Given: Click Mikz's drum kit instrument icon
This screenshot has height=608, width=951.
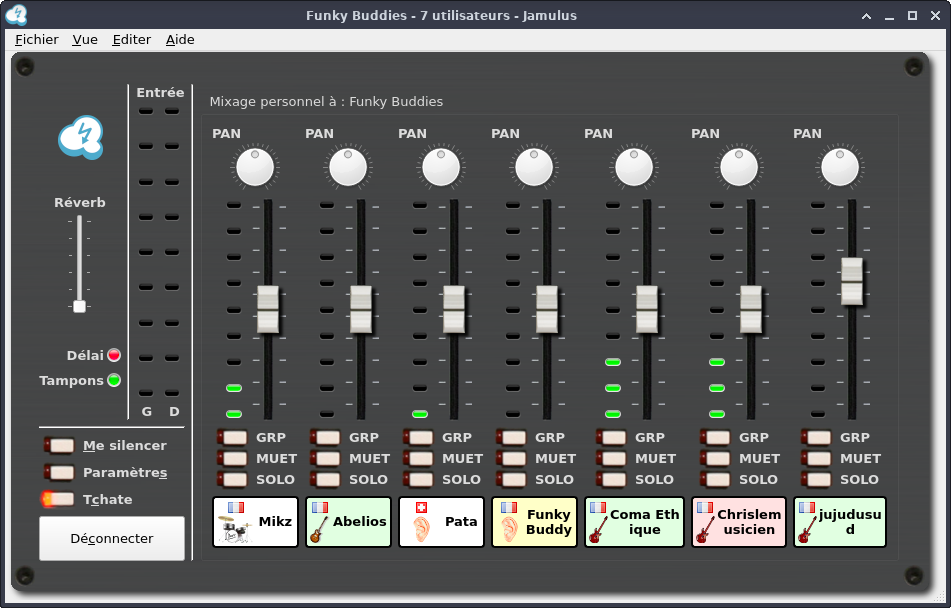Looking at the screenshot, I should pyautogui.click(x=233, y=529).
